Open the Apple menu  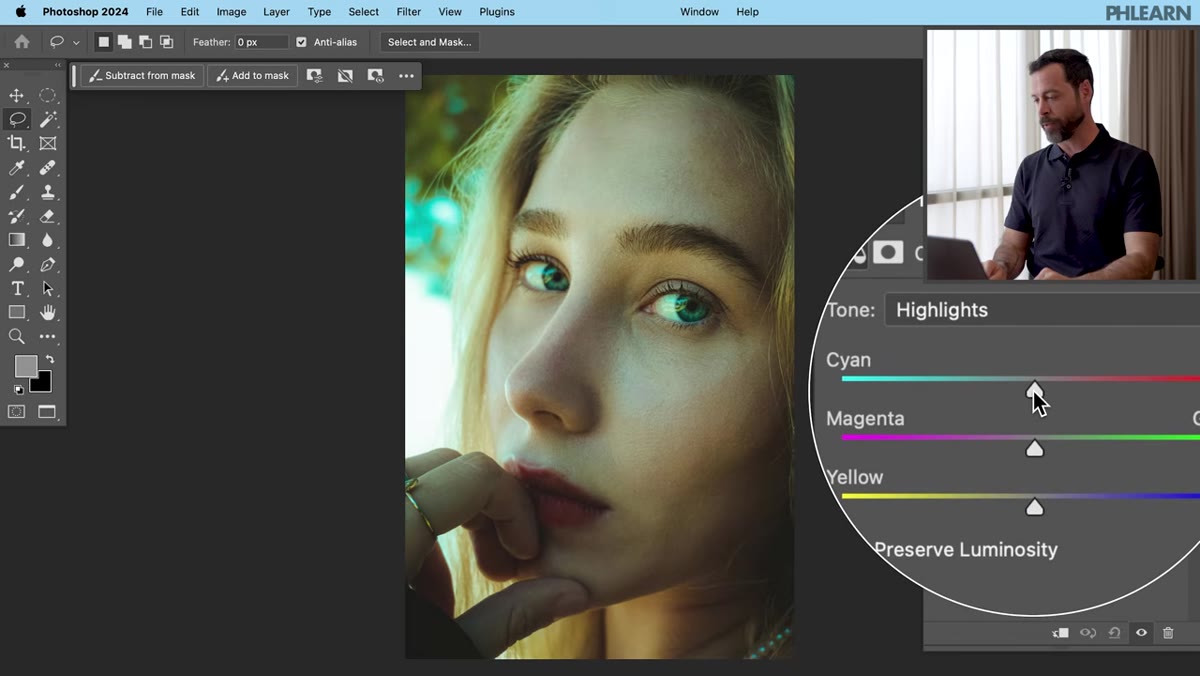click(x=21, y=12)
